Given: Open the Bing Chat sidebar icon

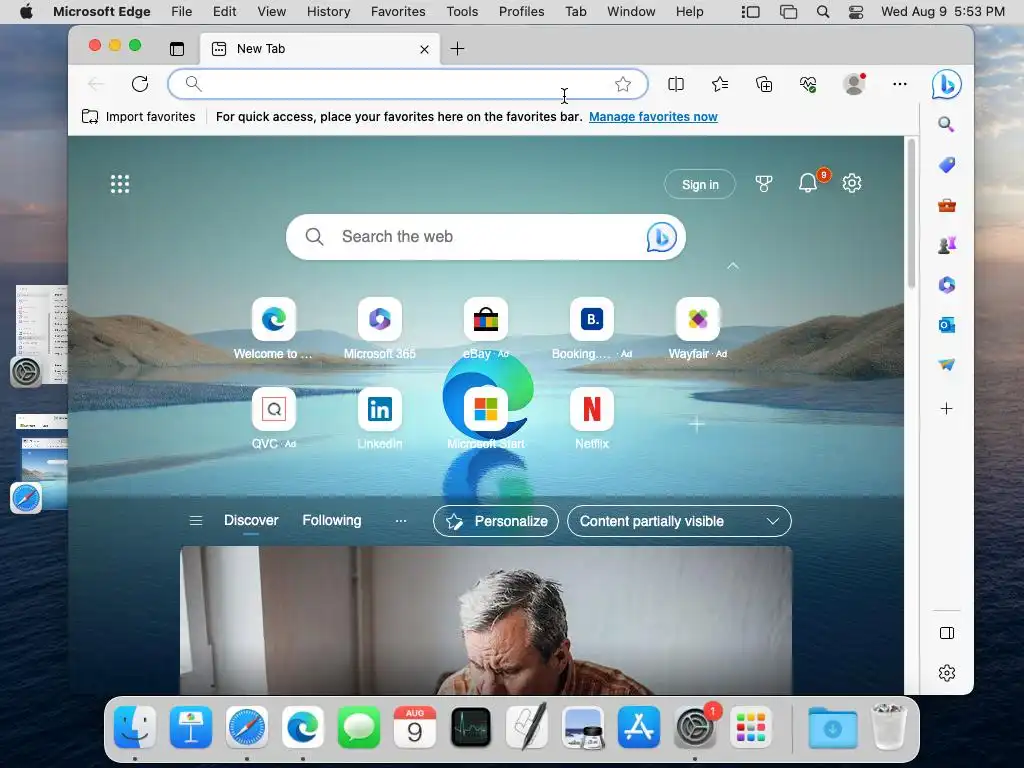Looking at the screenshot, I should click(946, 84).
